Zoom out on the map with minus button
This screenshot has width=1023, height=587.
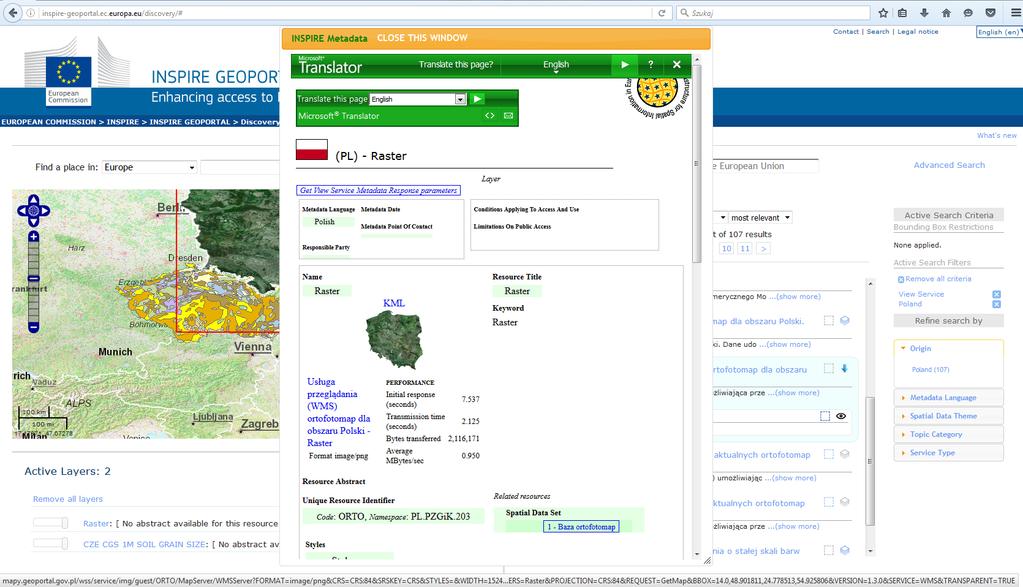tap(33, 327)
